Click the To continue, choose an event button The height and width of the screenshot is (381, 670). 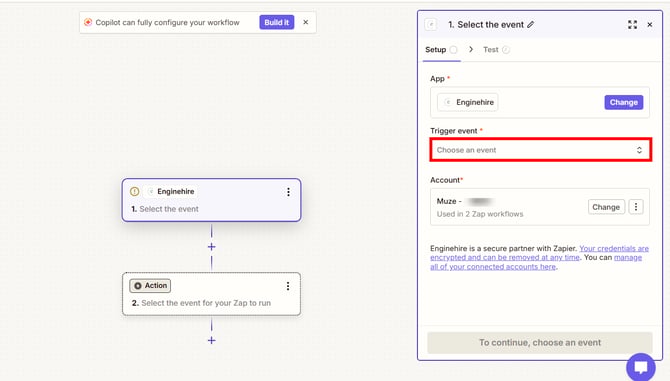click(540, 343)
